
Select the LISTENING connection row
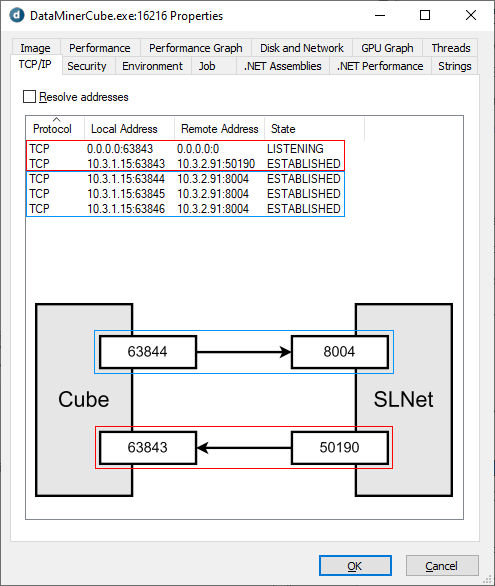coord(185,149)
